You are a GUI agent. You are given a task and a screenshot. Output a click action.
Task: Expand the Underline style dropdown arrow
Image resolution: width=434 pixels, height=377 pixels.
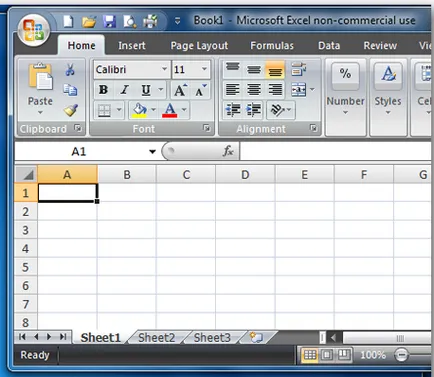point(161,89)
